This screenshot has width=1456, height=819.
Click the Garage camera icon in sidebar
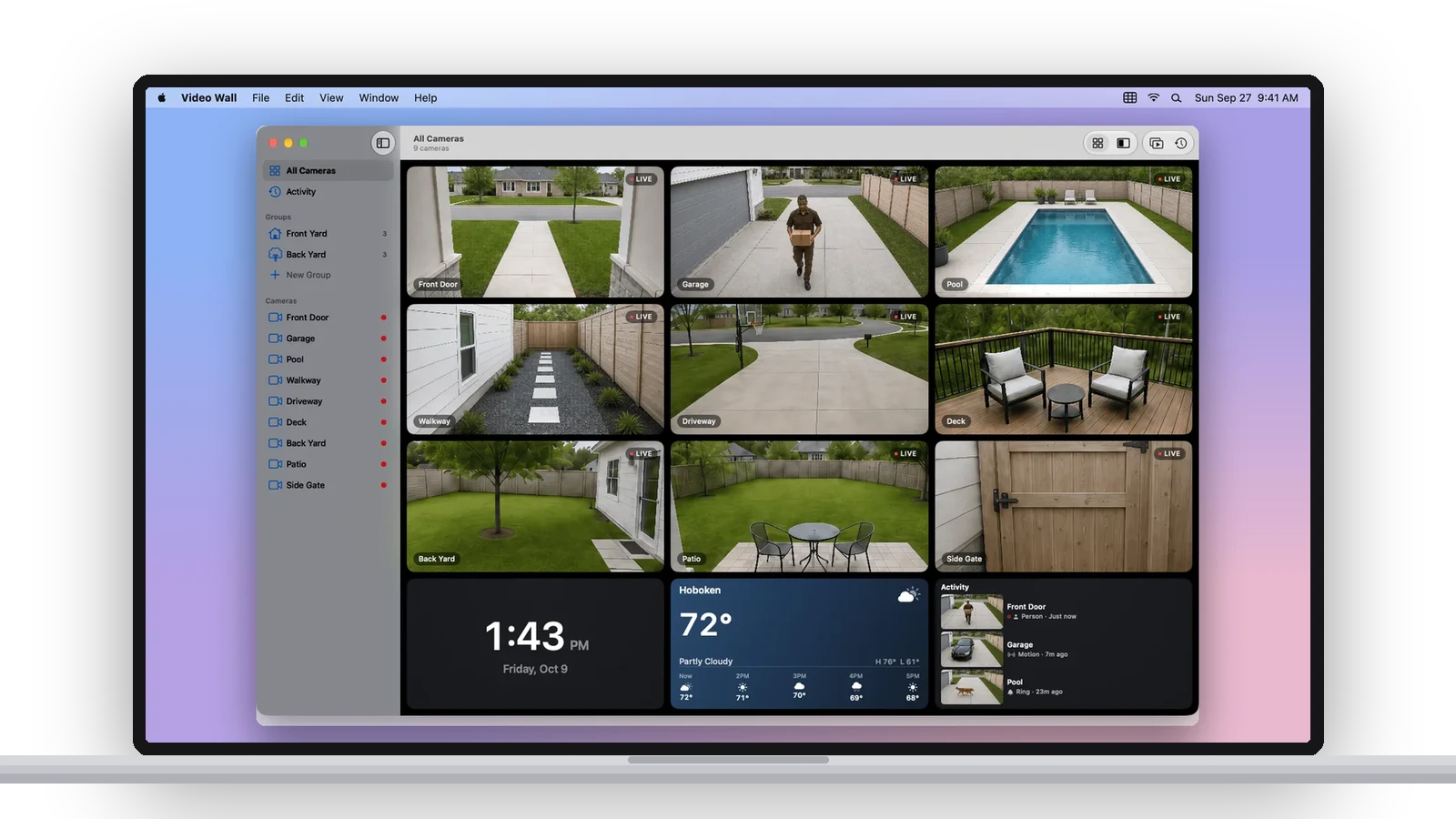(275, 339)
